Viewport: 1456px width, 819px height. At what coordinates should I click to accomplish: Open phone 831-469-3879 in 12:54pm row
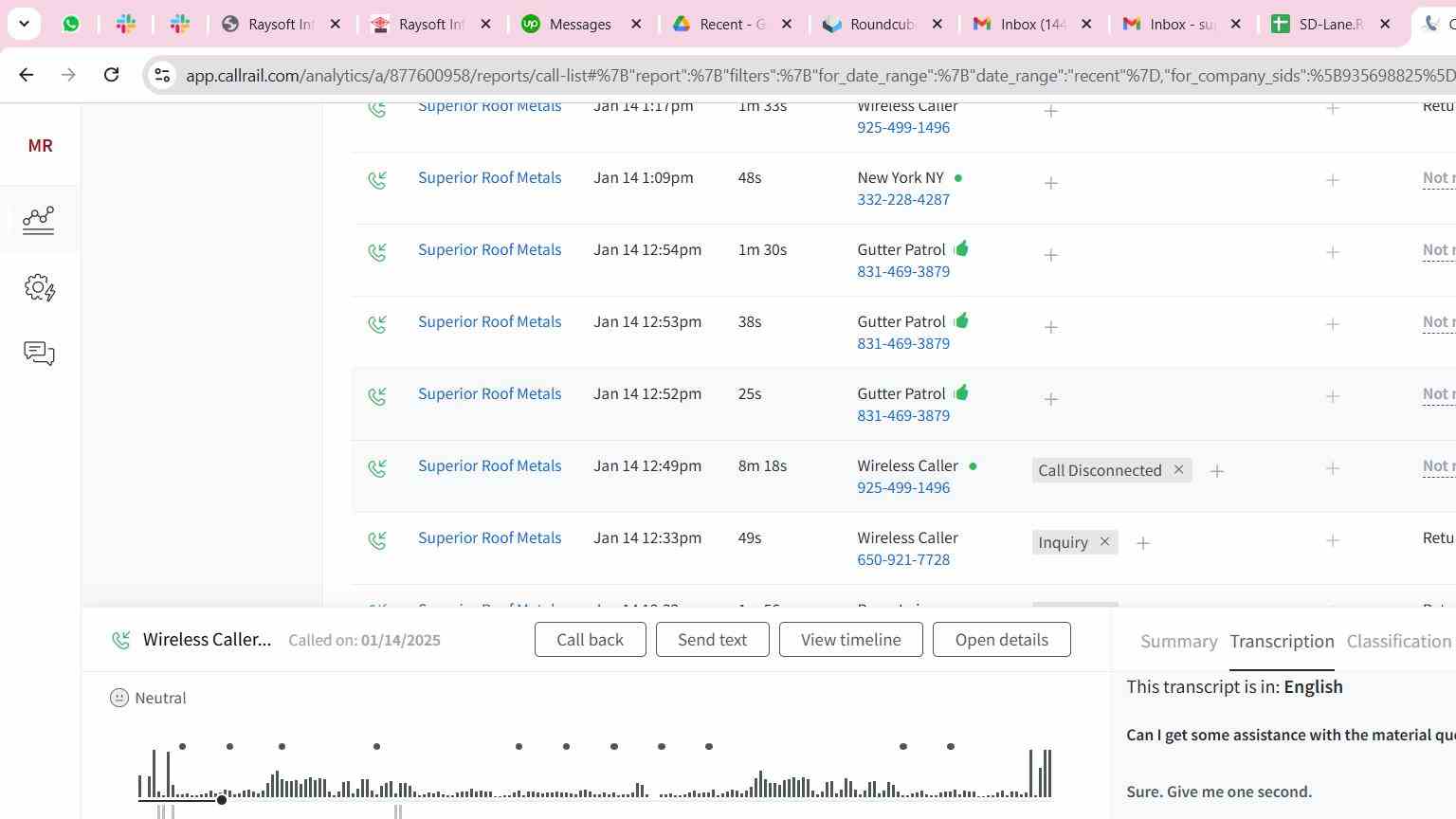903,271
